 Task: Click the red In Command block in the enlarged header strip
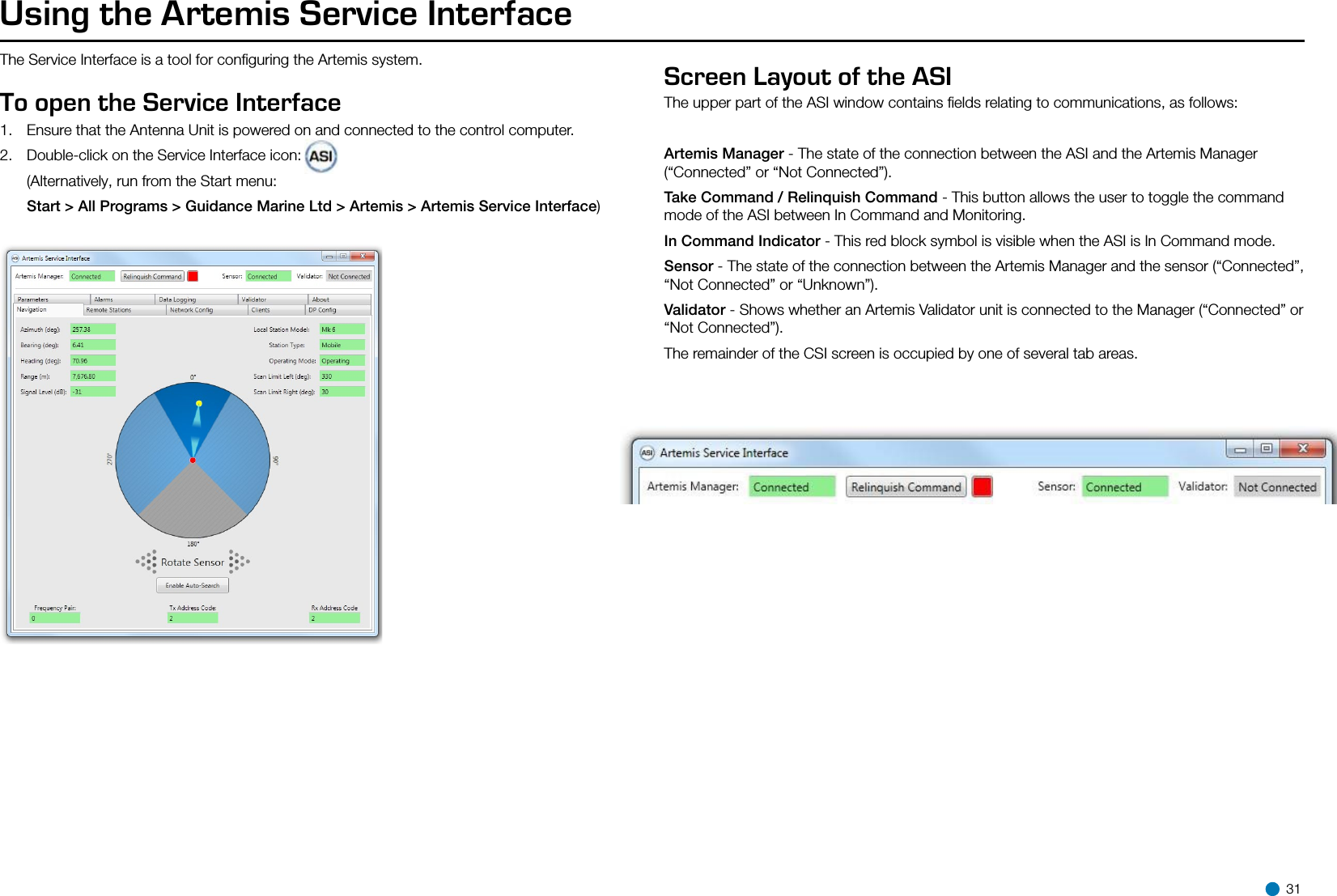click(983, 486)
